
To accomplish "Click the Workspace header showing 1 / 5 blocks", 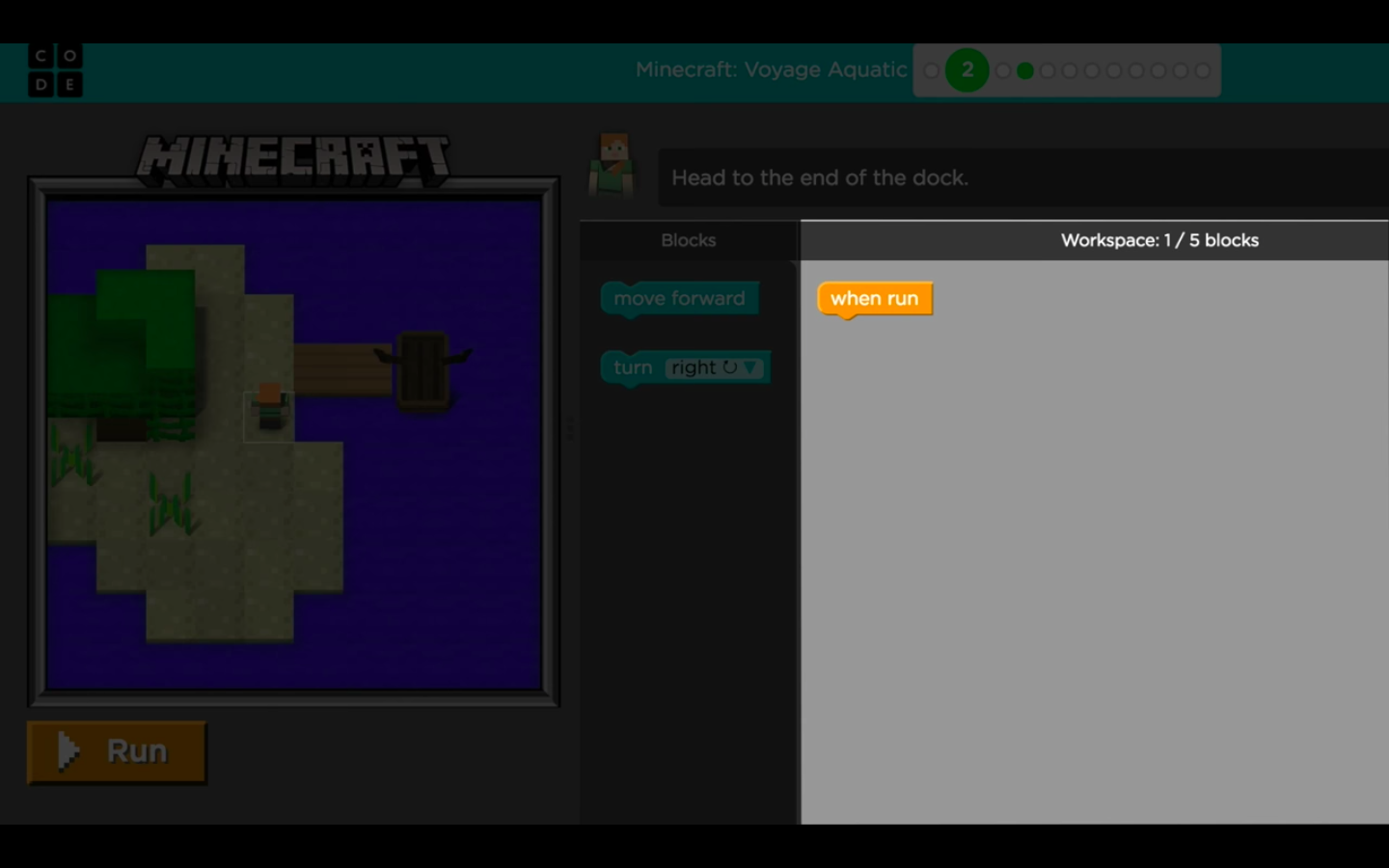I will coord(1159,240).
